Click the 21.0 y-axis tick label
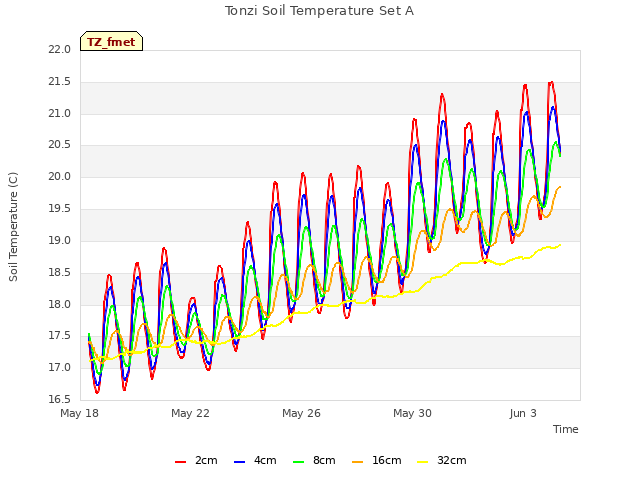Viewport: 640px width, 480px height. click(60, 113)
